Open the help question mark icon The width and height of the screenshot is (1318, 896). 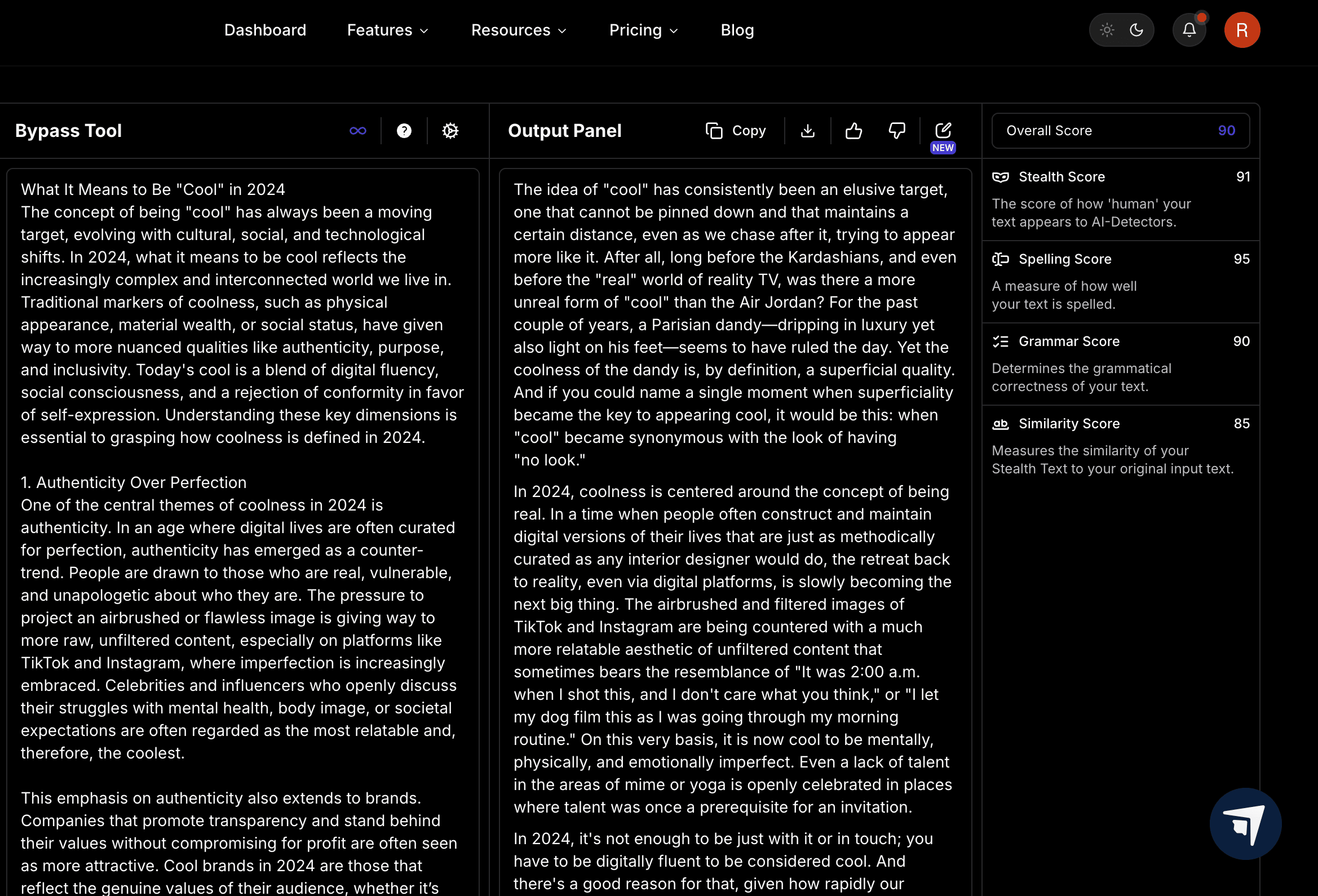404,131
